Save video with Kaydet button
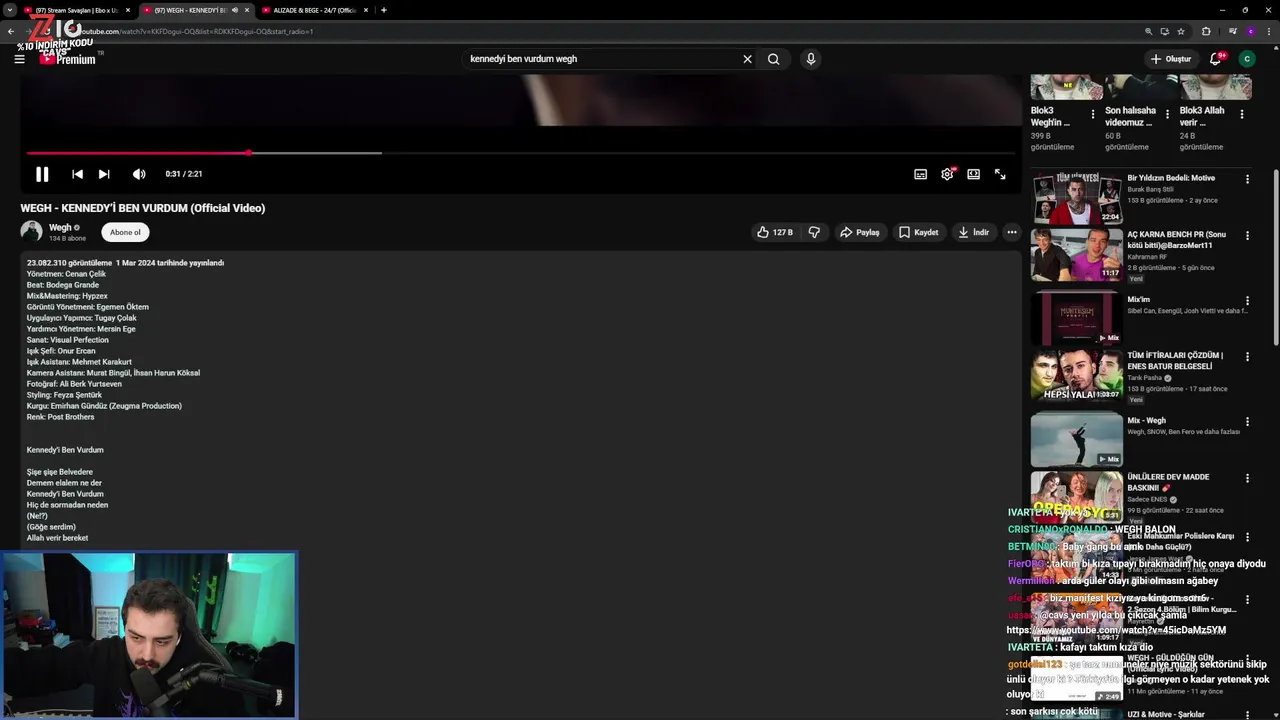The height and width of the screenshot is (720, 1280). 918,232
